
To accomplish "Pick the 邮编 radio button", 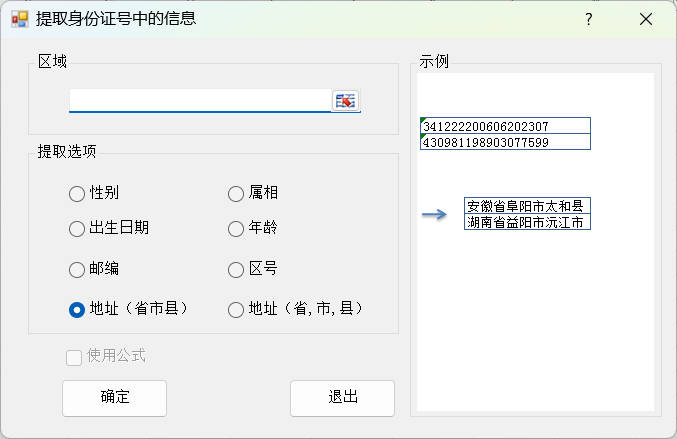I will 77,269.
